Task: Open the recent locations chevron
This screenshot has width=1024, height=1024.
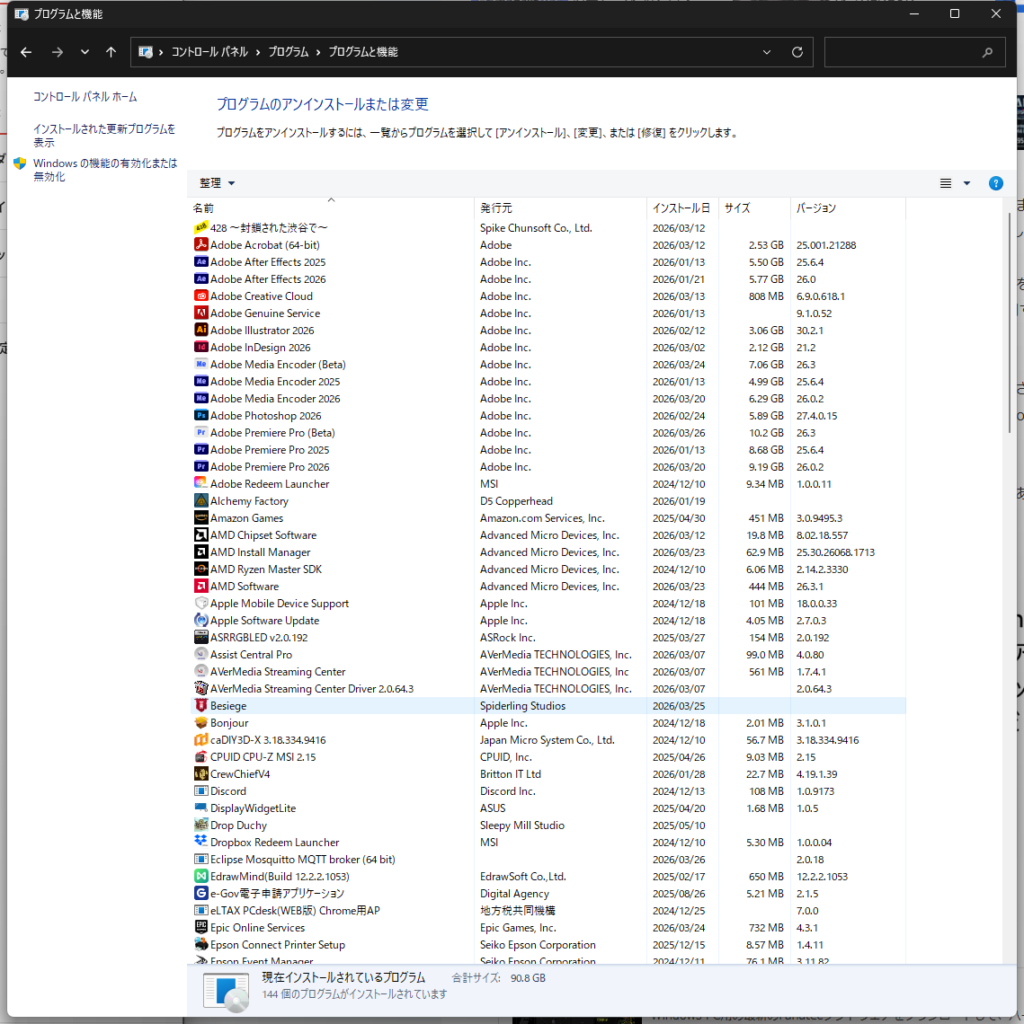Action: pyautogui.click(x=84, y=52)
